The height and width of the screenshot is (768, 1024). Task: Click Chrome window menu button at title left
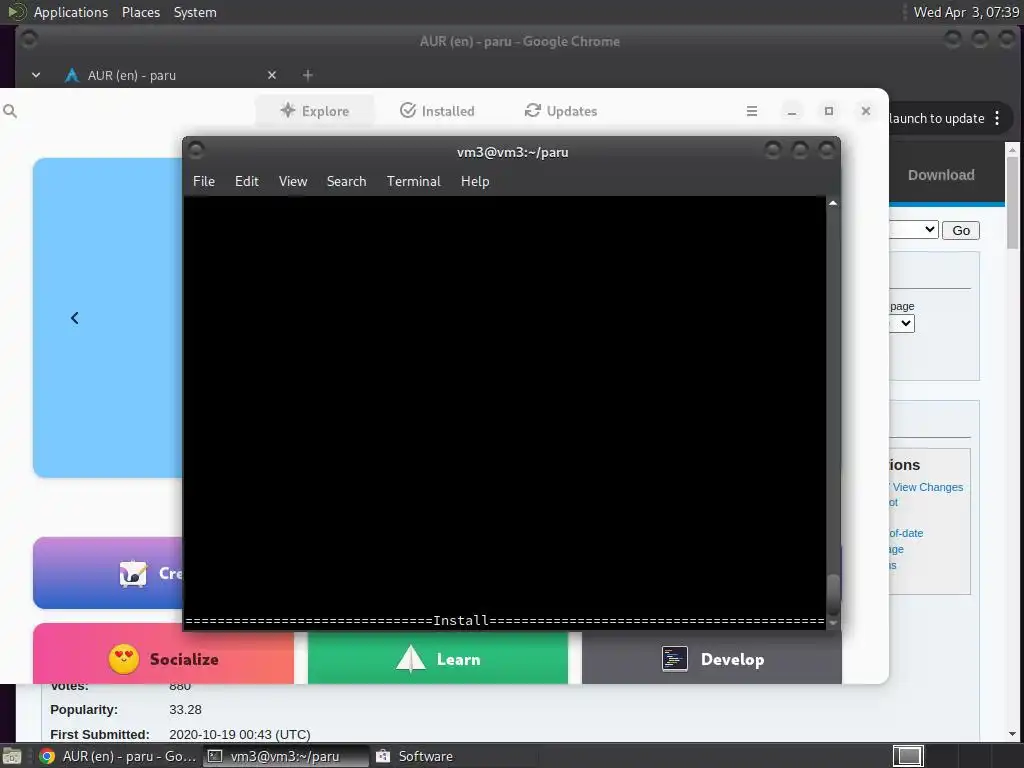click(29, 39)
